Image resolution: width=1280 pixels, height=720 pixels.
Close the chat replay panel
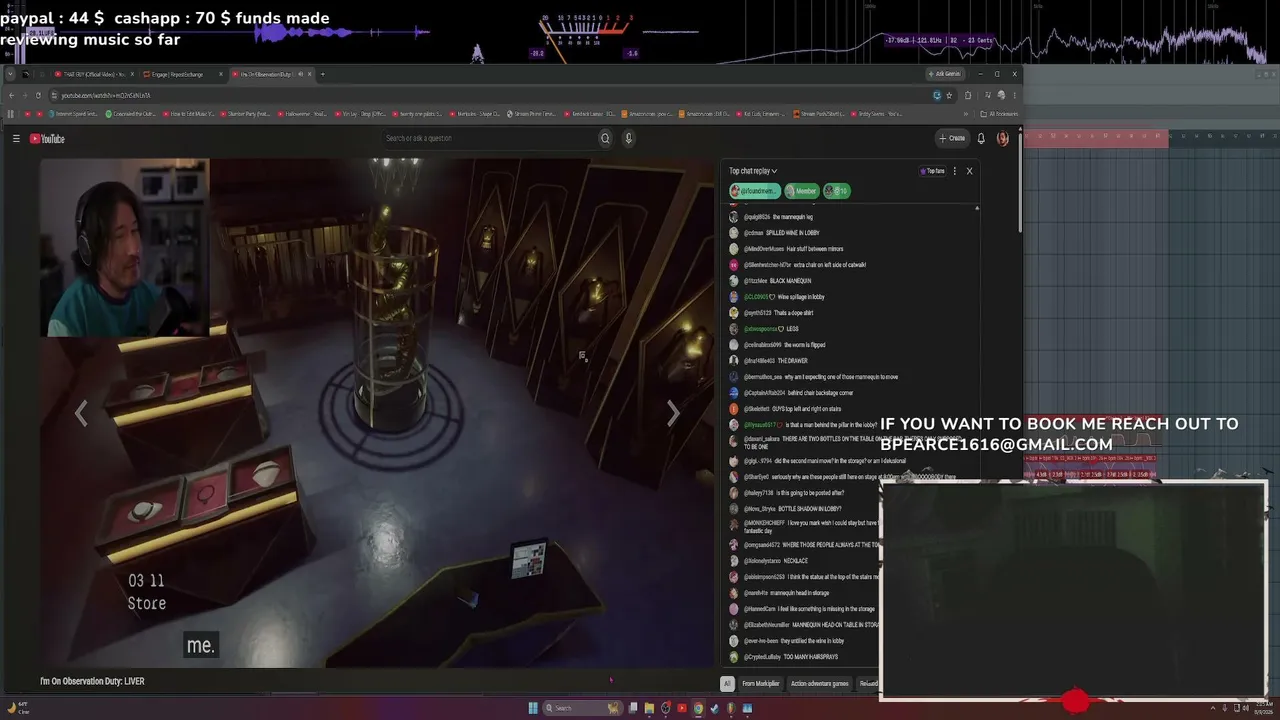[969, 171]
